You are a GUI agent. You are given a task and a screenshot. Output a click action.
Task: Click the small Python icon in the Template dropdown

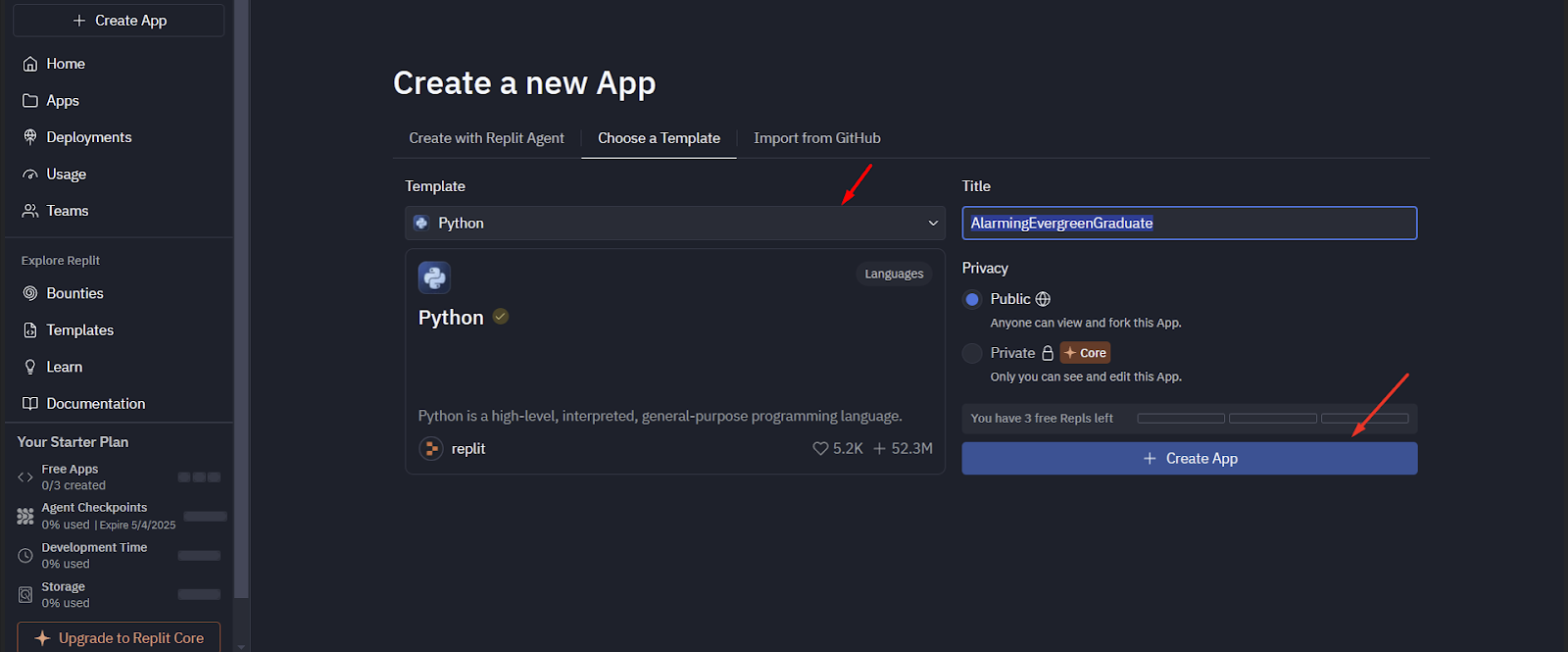pyautogui.click(x=421, y=224)
